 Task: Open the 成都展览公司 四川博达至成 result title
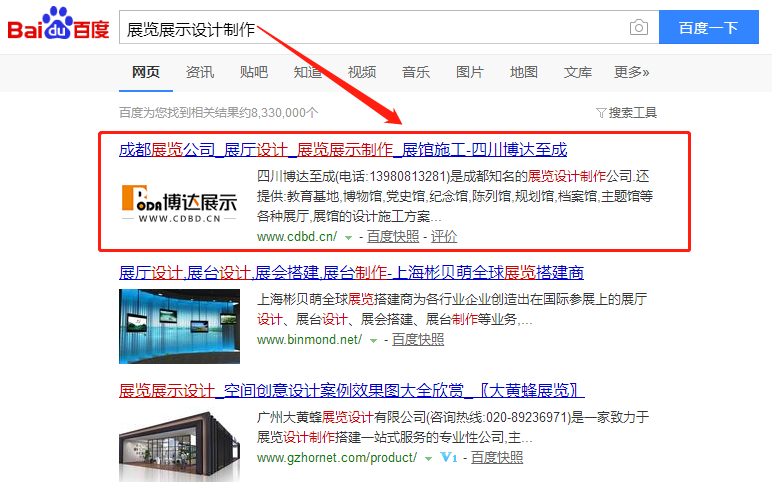pyautogui.click(x=343, y=150)
